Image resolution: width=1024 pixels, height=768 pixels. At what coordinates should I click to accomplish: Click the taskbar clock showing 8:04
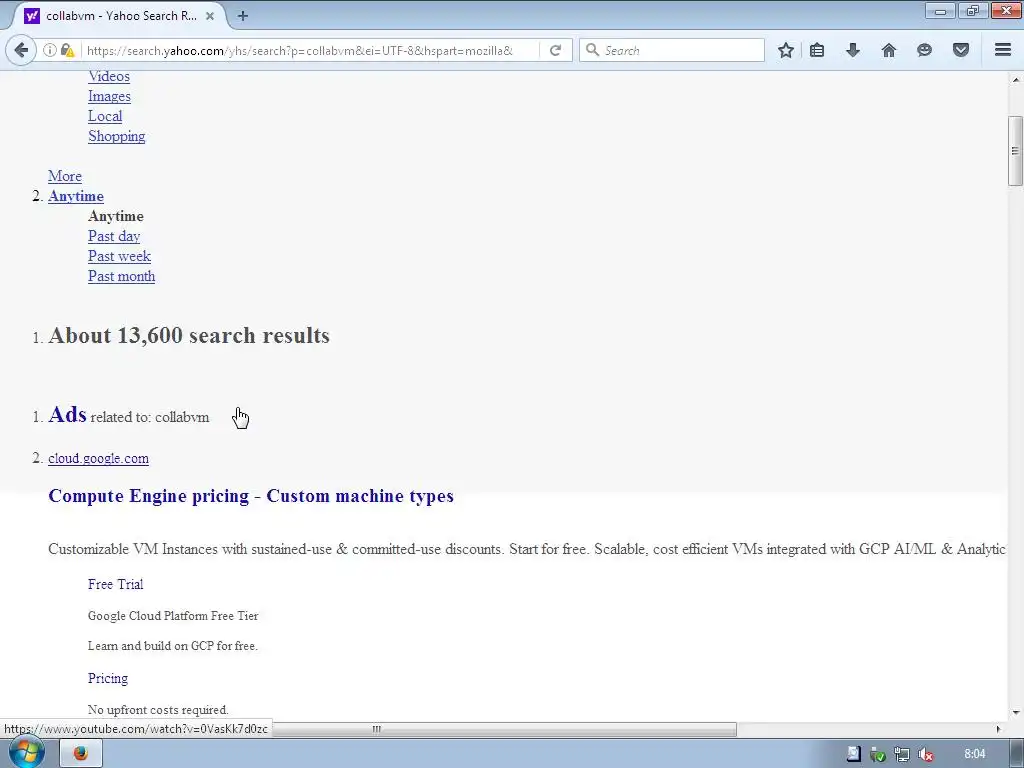pyautogui.click(x=974, y=754)
